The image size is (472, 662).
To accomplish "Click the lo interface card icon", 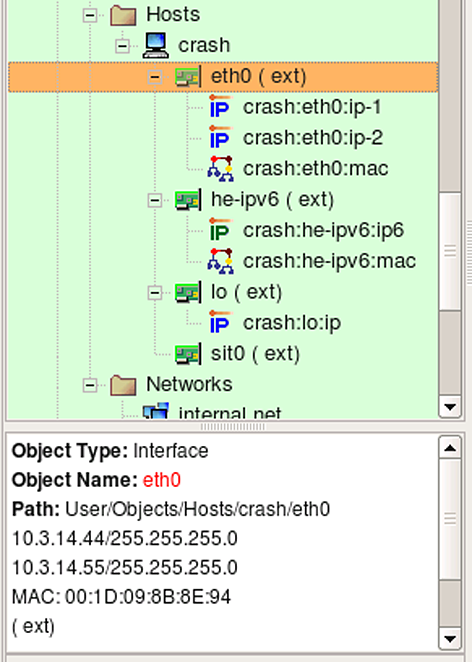I will pos(188,293).
